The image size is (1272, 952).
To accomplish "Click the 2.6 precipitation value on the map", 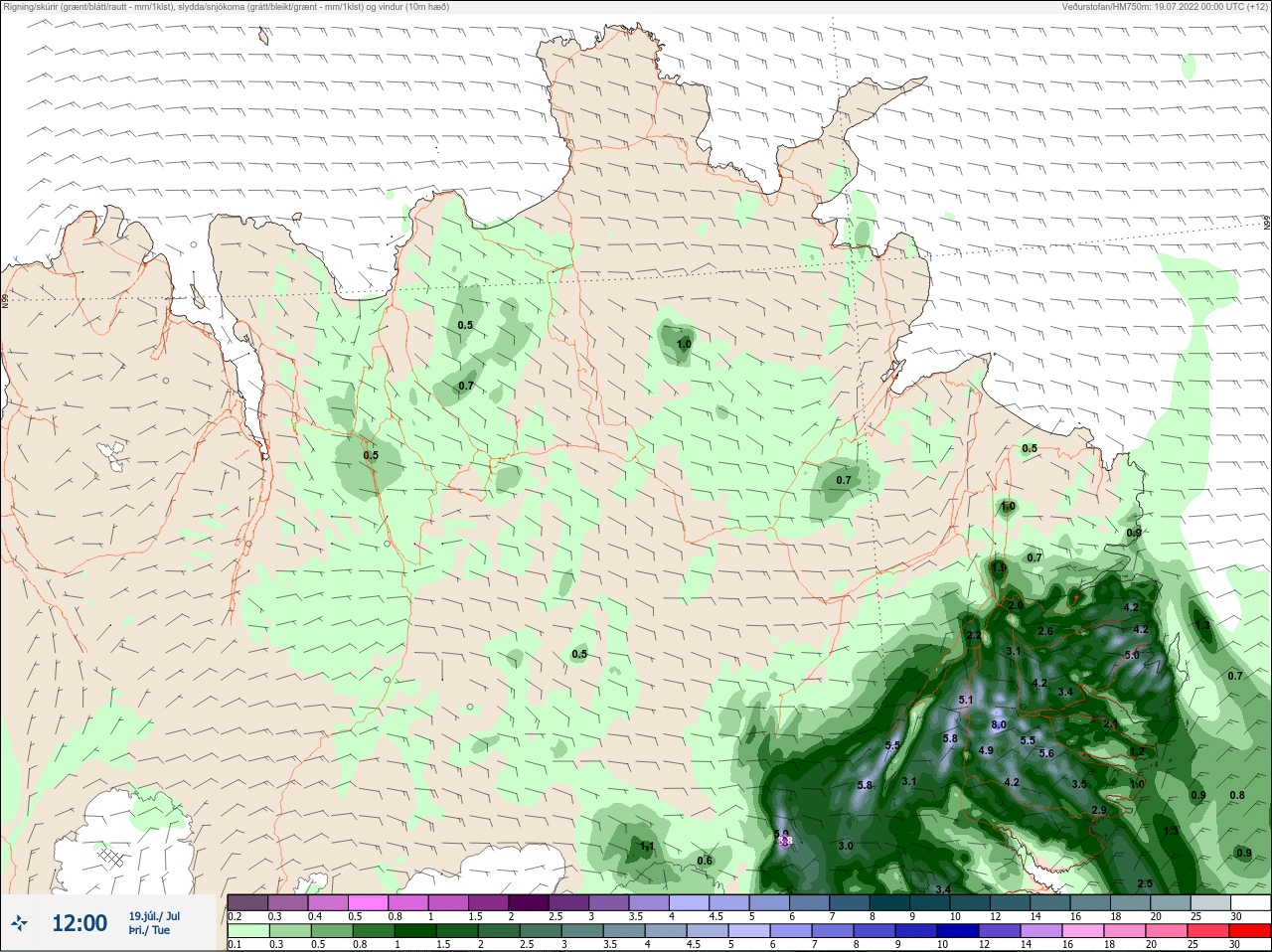I will [1045, 631].
